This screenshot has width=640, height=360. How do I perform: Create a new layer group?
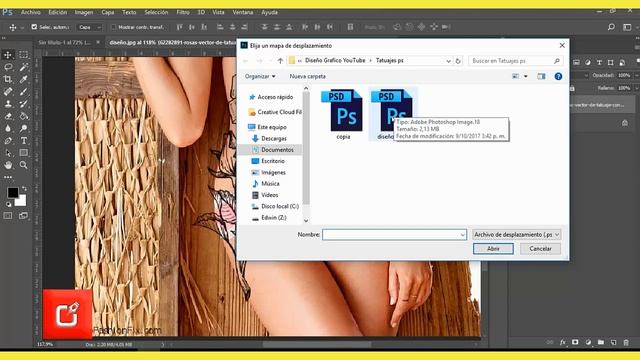point(601,342)
